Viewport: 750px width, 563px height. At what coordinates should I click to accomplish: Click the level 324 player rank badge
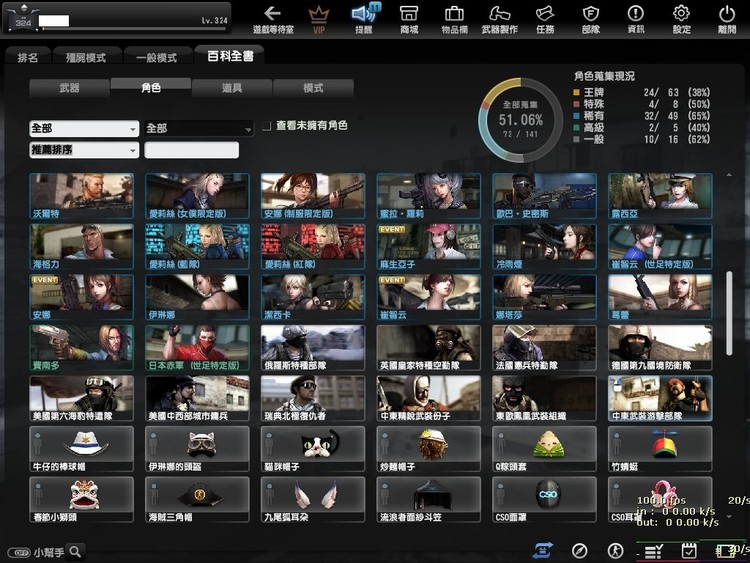(23, 19)
